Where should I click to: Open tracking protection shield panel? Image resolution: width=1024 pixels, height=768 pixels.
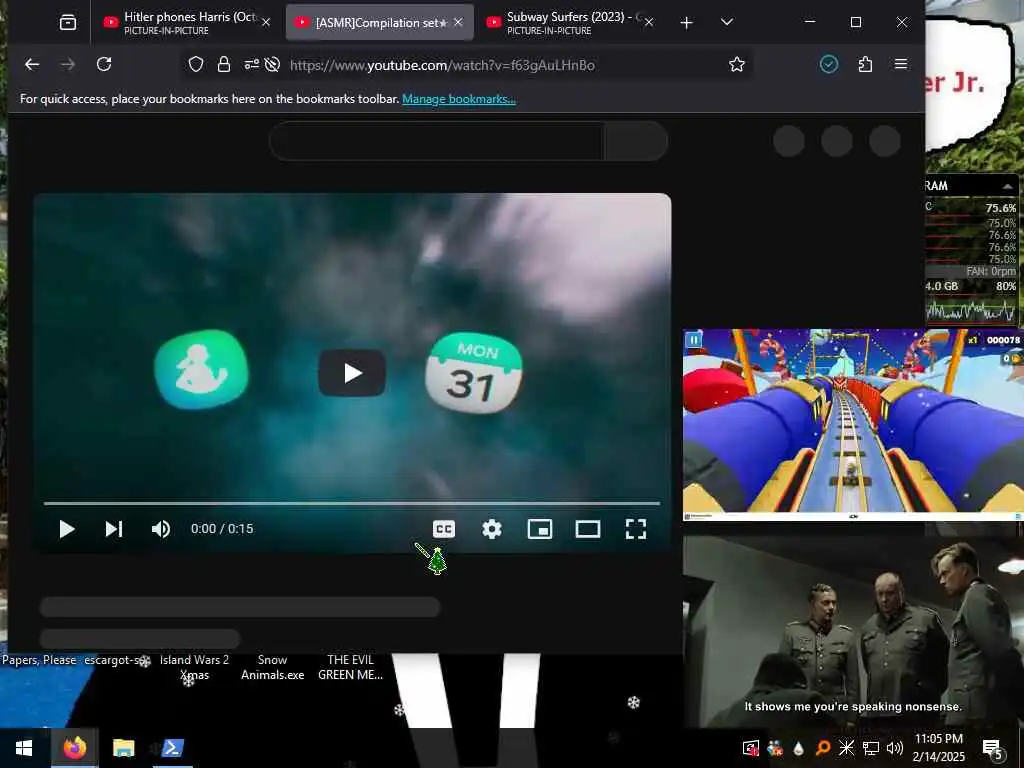point(196,64)
